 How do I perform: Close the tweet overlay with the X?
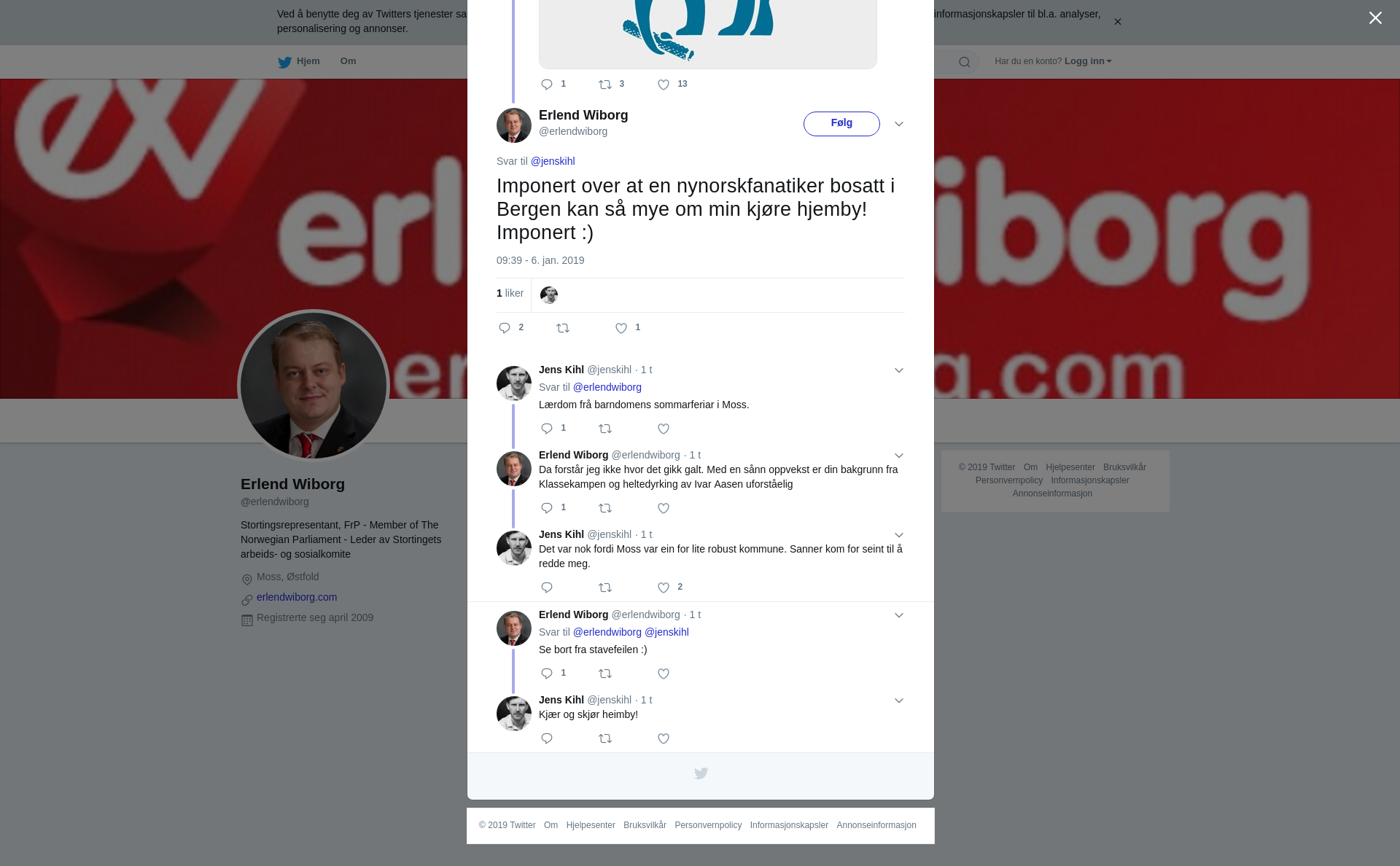click(x=1375, y=18)
